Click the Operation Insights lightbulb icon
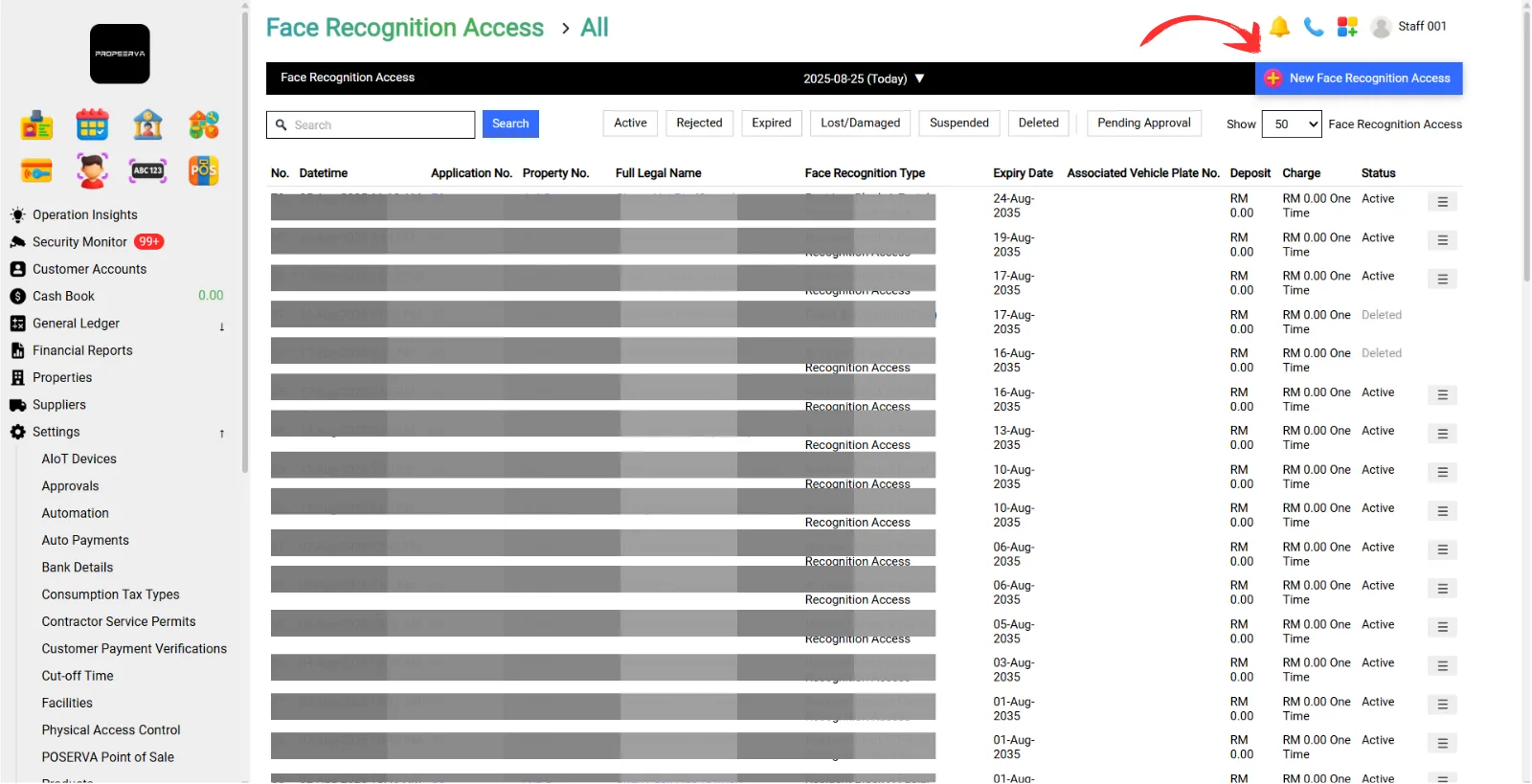The height and width of the screenshot is (784, 1532). pos(17,214)
